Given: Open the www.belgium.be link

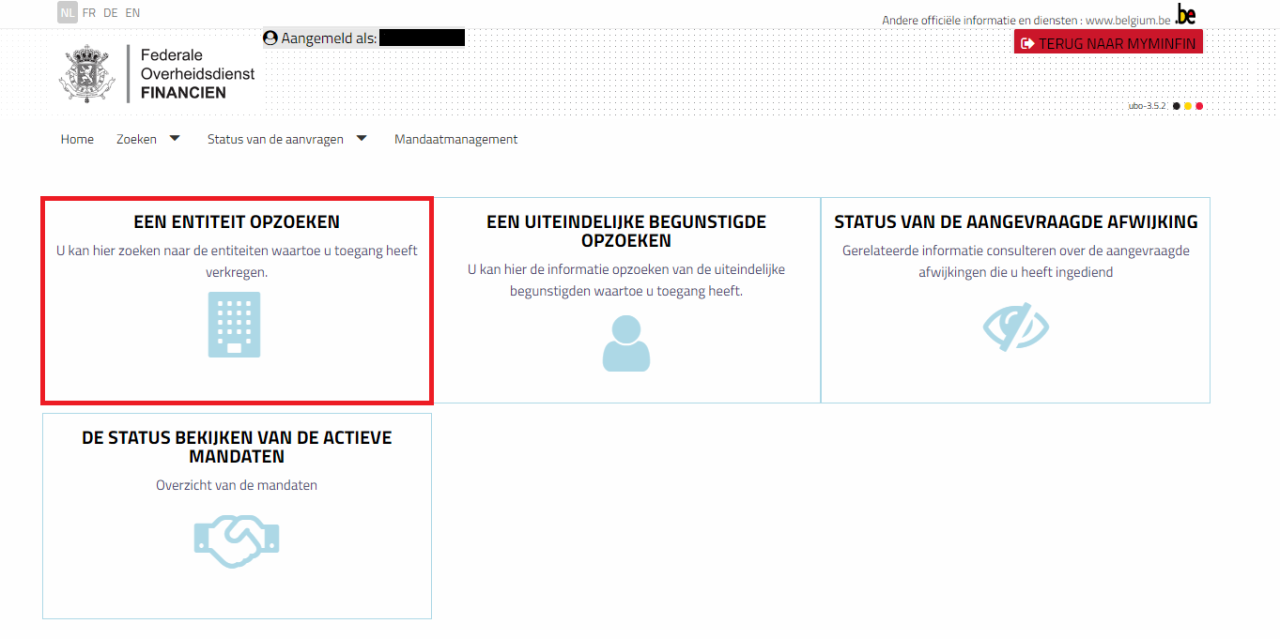Looking at the screenshot, I should click(1128, 20).
